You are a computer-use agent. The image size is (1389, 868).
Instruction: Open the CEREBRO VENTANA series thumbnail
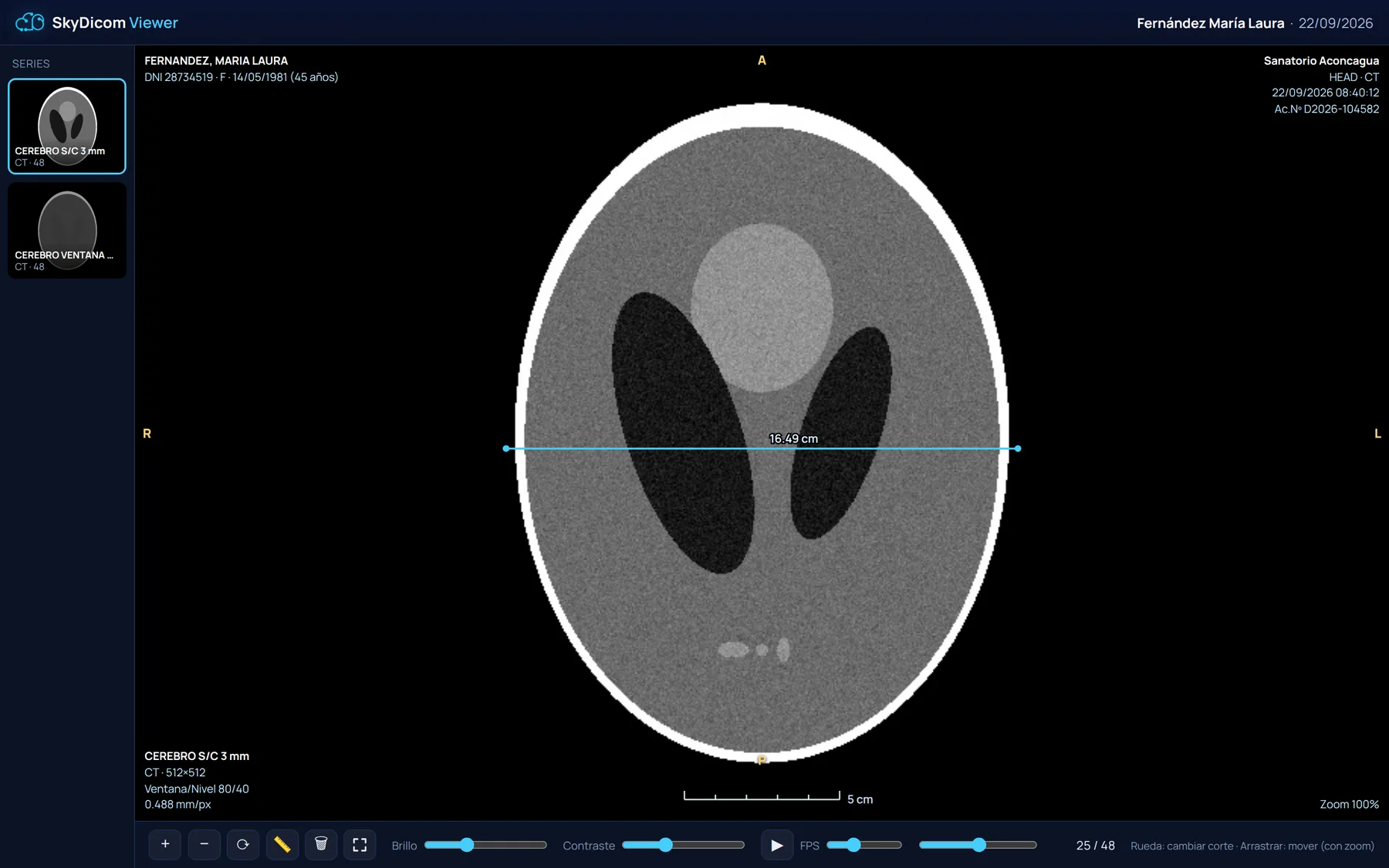tap(67, 231)
